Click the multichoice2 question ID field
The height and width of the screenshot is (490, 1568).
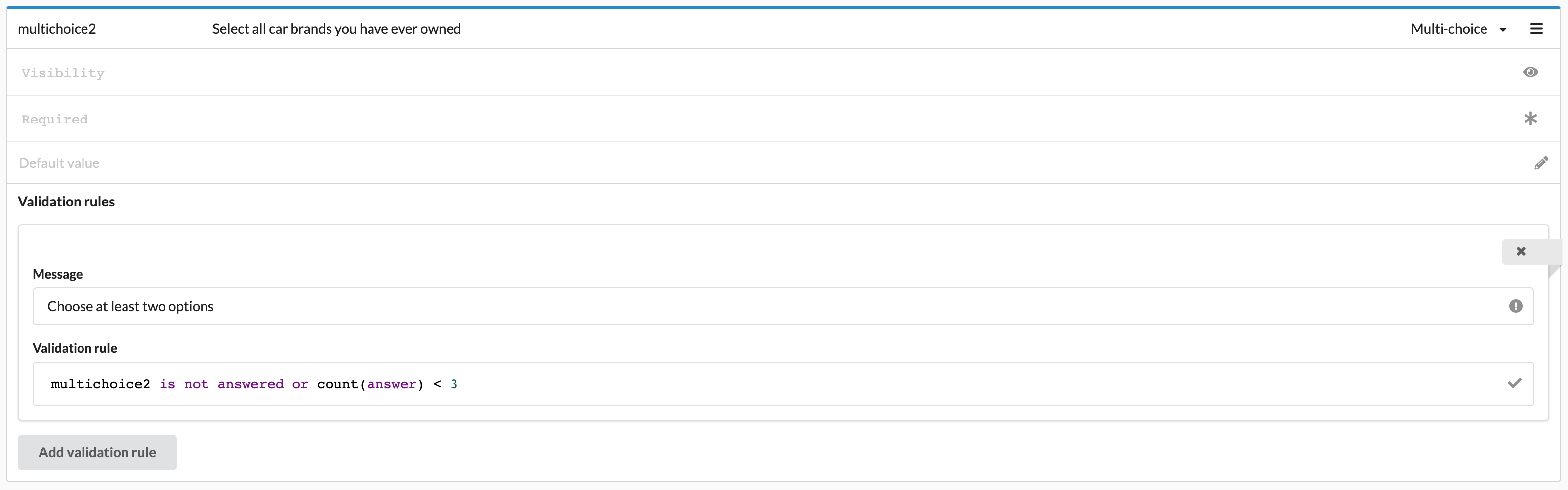[x=57, y=29]
